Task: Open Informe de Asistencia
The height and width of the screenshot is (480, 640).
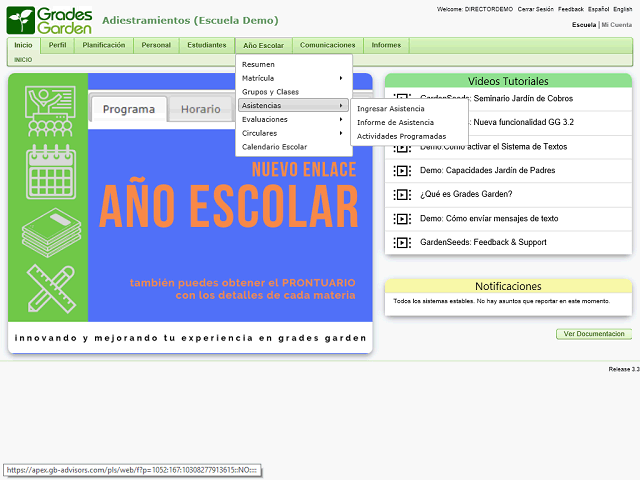Action: tap(395, 122)
